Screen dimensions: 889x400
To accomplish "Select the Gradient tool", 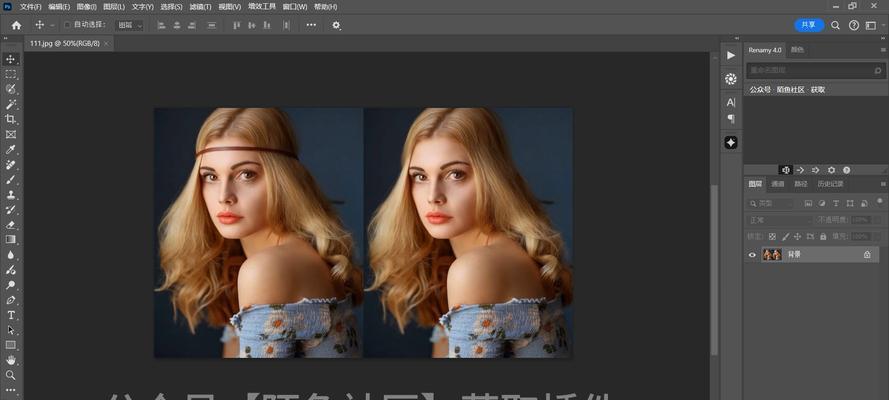I will [10, 239].
